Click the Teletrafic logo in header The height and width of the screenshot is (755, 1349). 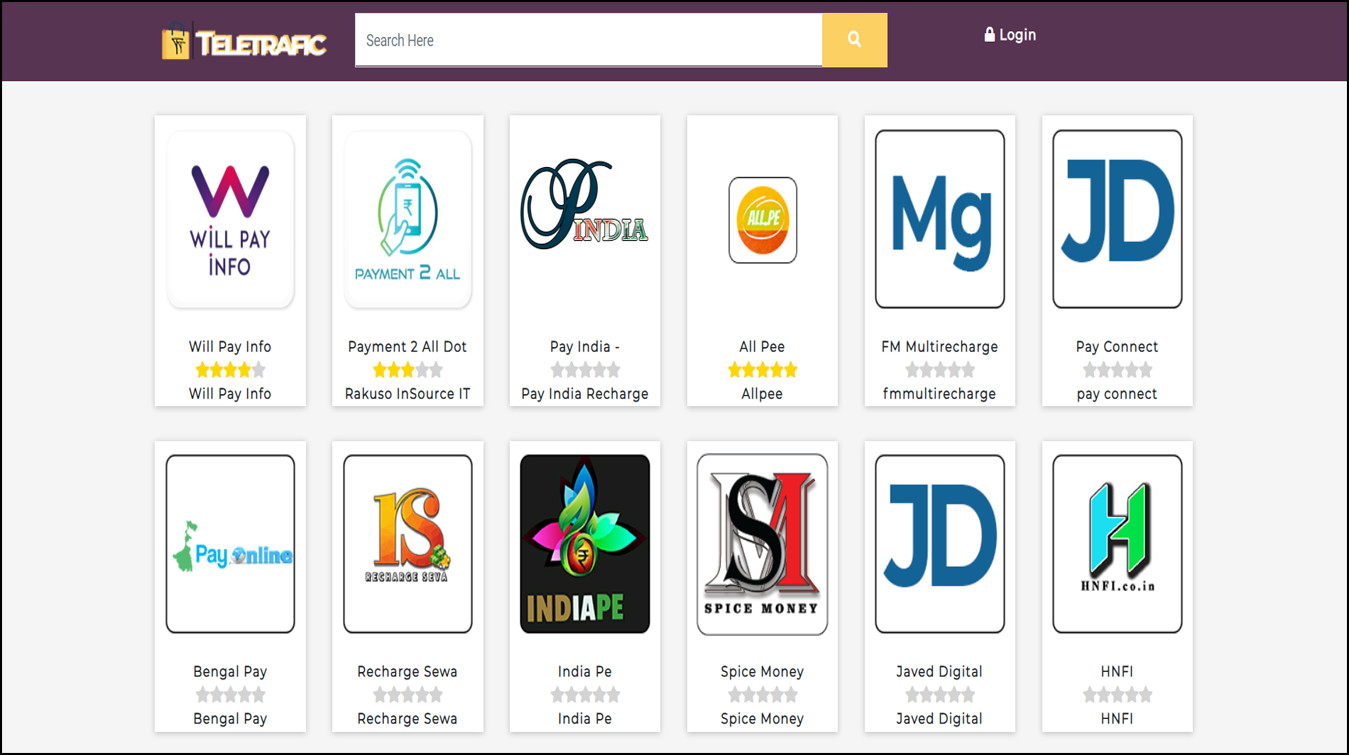(x=244, y=42)
